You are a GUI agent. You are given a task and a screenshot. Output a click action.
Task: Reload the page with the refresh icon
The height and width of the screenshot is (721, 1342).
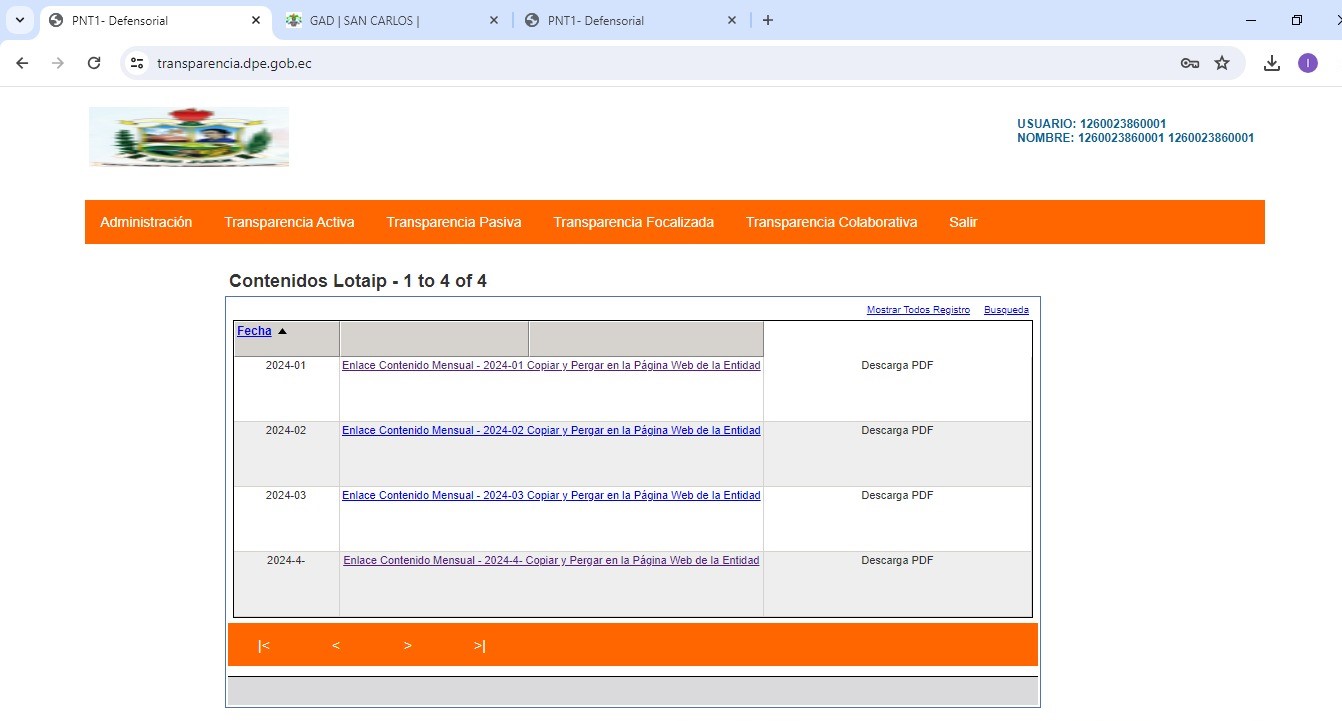(x=94, y=63)
